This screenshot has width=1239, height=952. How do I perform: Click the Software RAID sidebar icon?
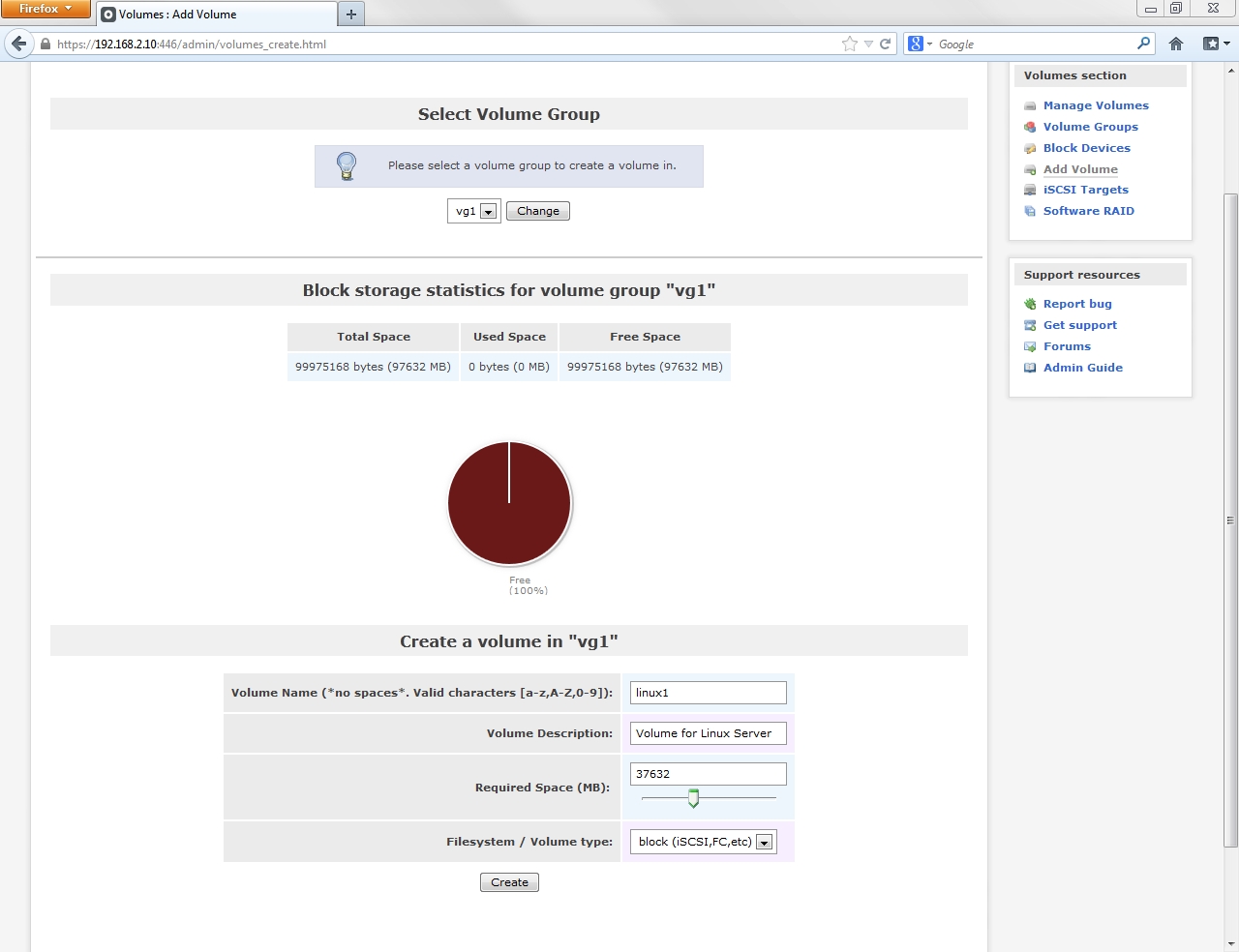pos(1030,212)
